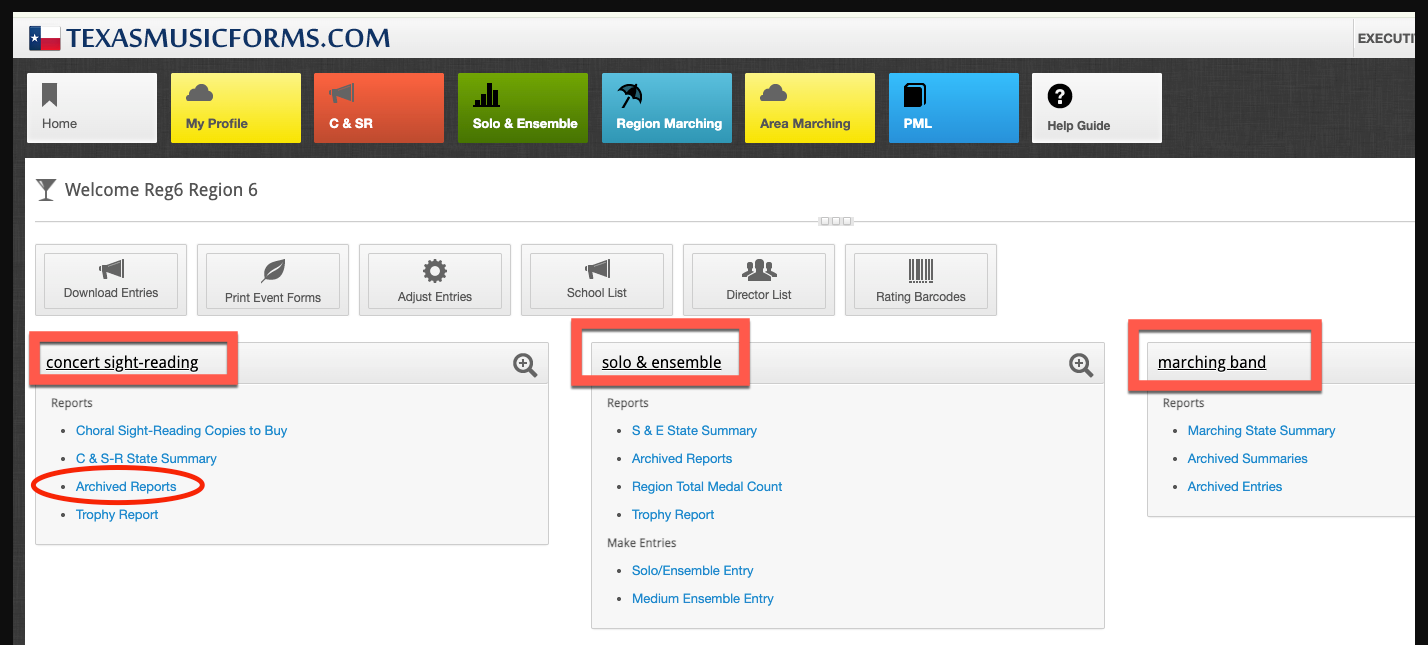The width and height of the screenshot is (1428, 645).
Task: Open Archived Reports under concert sight-reading
Action: click(126, 487)
